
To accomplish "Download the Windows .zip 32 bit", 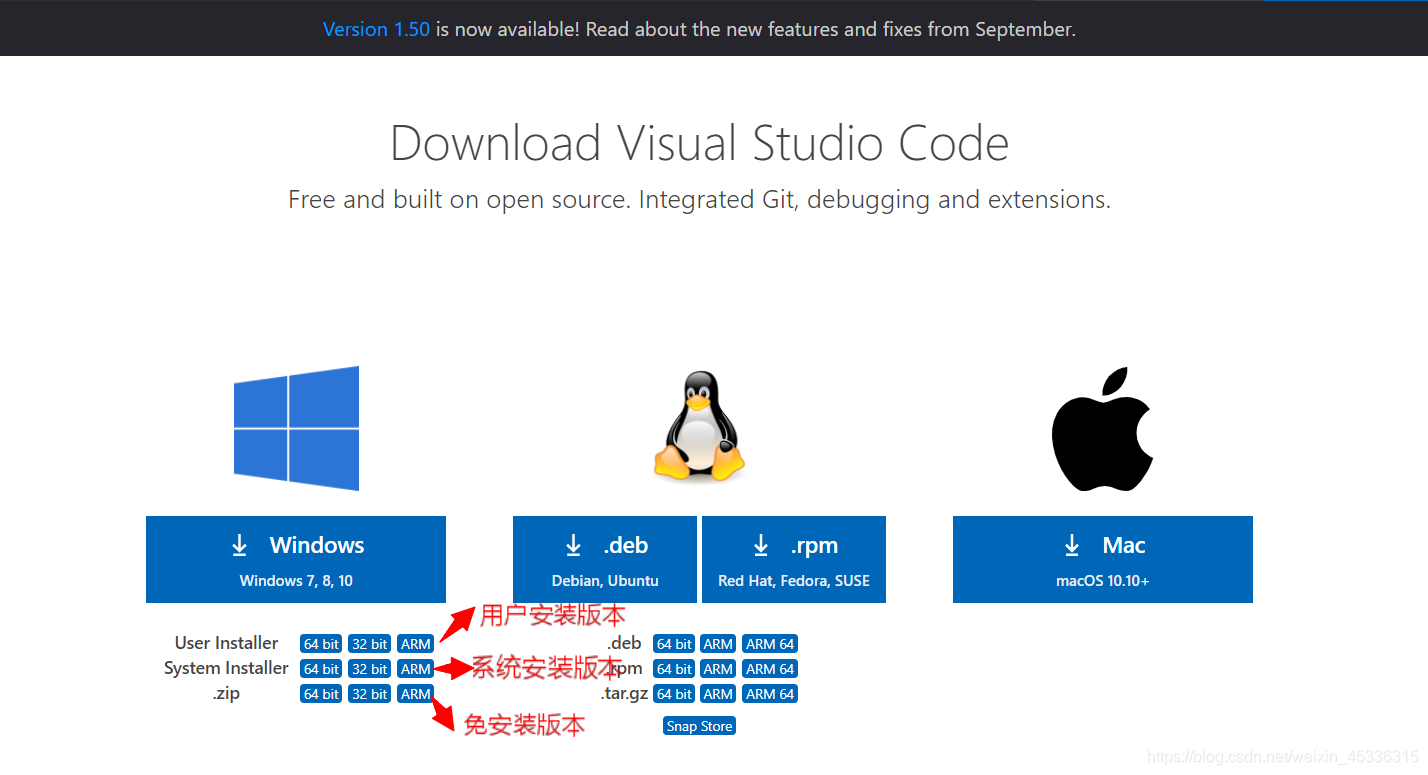I will [370, 694].
